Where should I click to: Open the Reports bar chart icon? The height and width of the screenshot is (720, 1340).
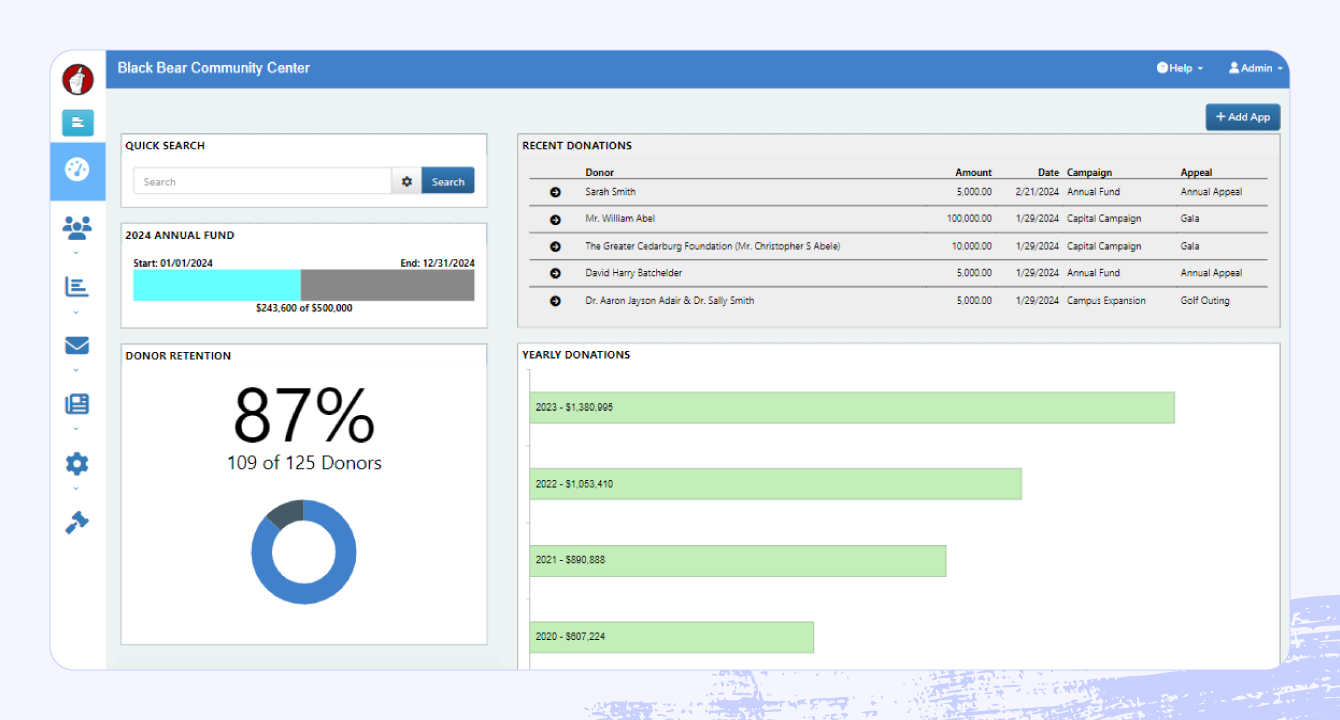(77, 287)
